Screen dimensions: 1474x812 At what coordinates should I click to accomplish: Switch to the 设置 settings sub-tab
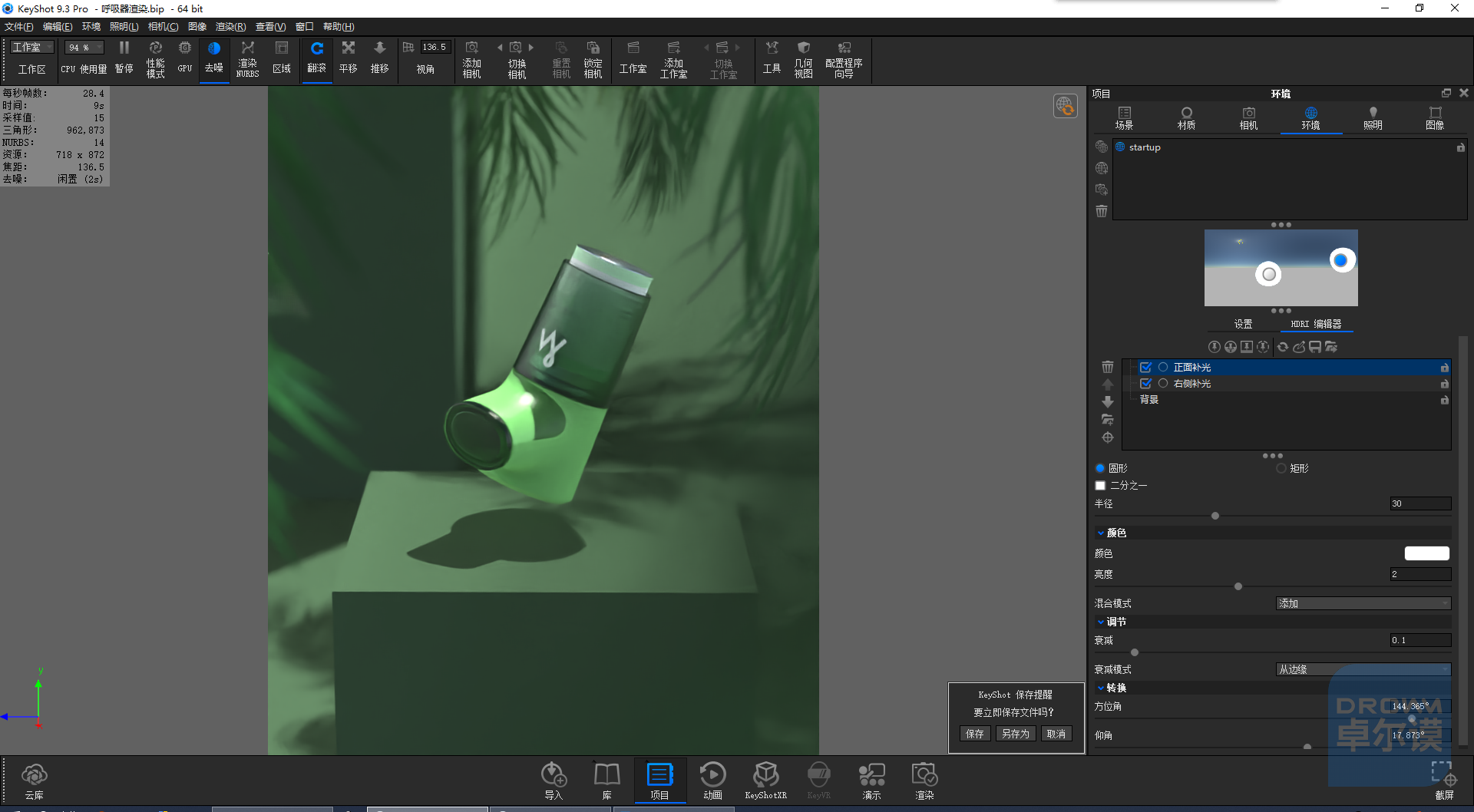click(x=1243, y=324)
